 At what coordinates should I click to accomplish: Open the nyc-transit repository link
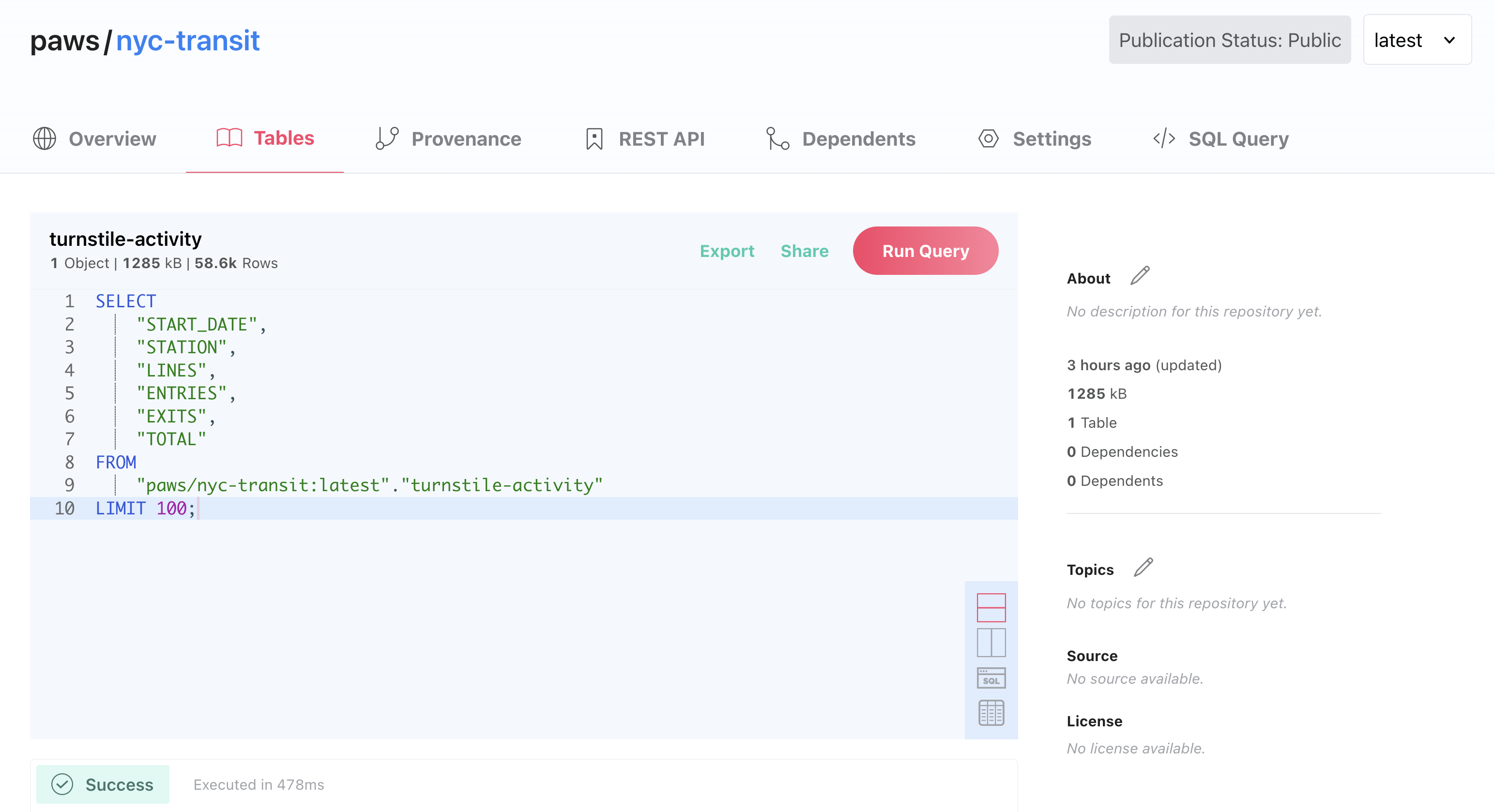point(187,41)
